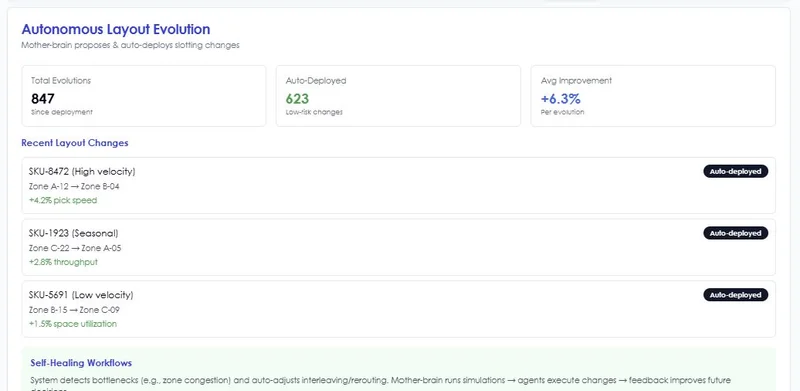Select the SKU-8472 (High velocity) row title
The width and height of the screenshot is (800, 391).
pyautogui.click(x=82, y=172)
